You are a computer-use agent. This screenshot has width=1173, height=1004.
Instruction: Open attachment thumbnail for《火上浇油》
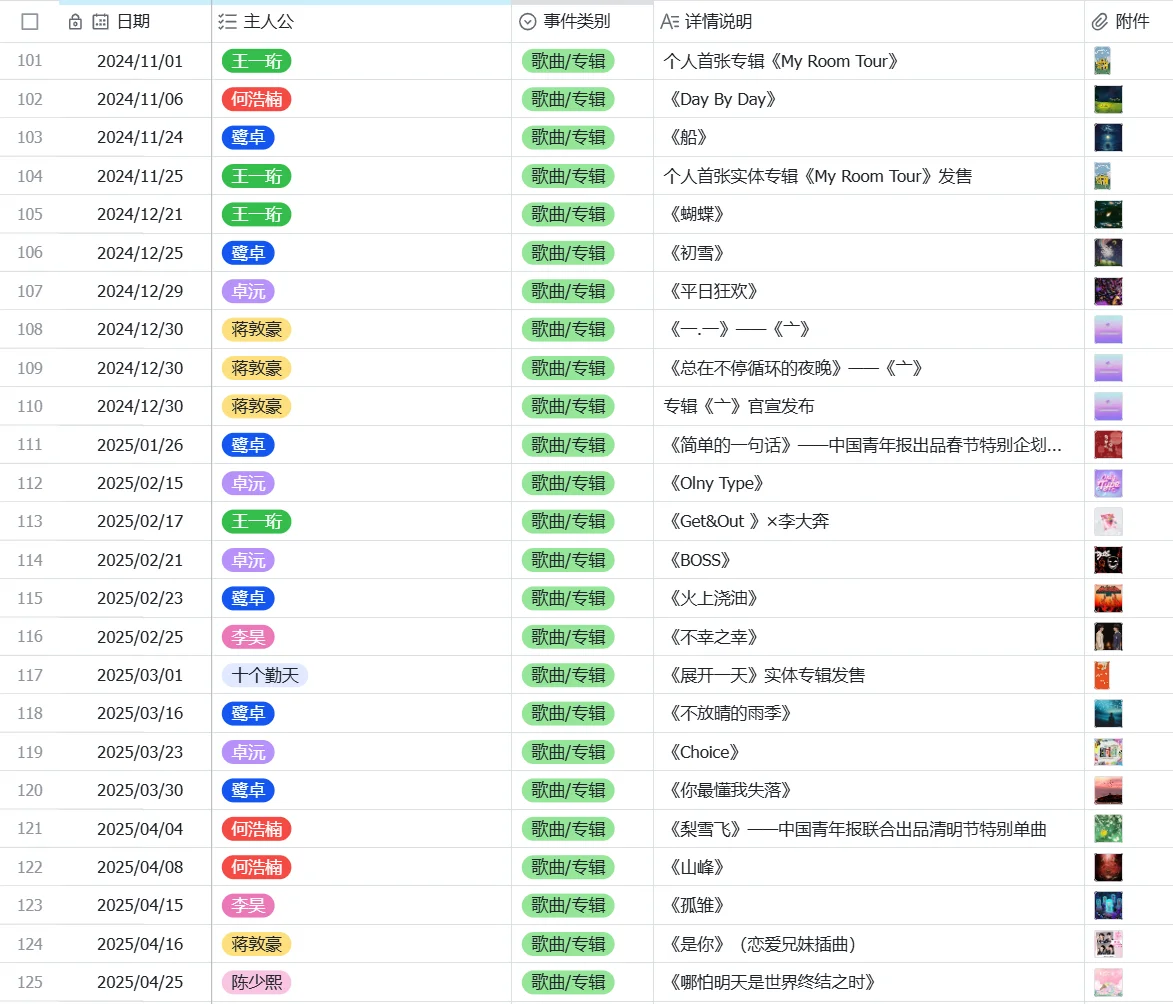click(x=1108, y=599)
